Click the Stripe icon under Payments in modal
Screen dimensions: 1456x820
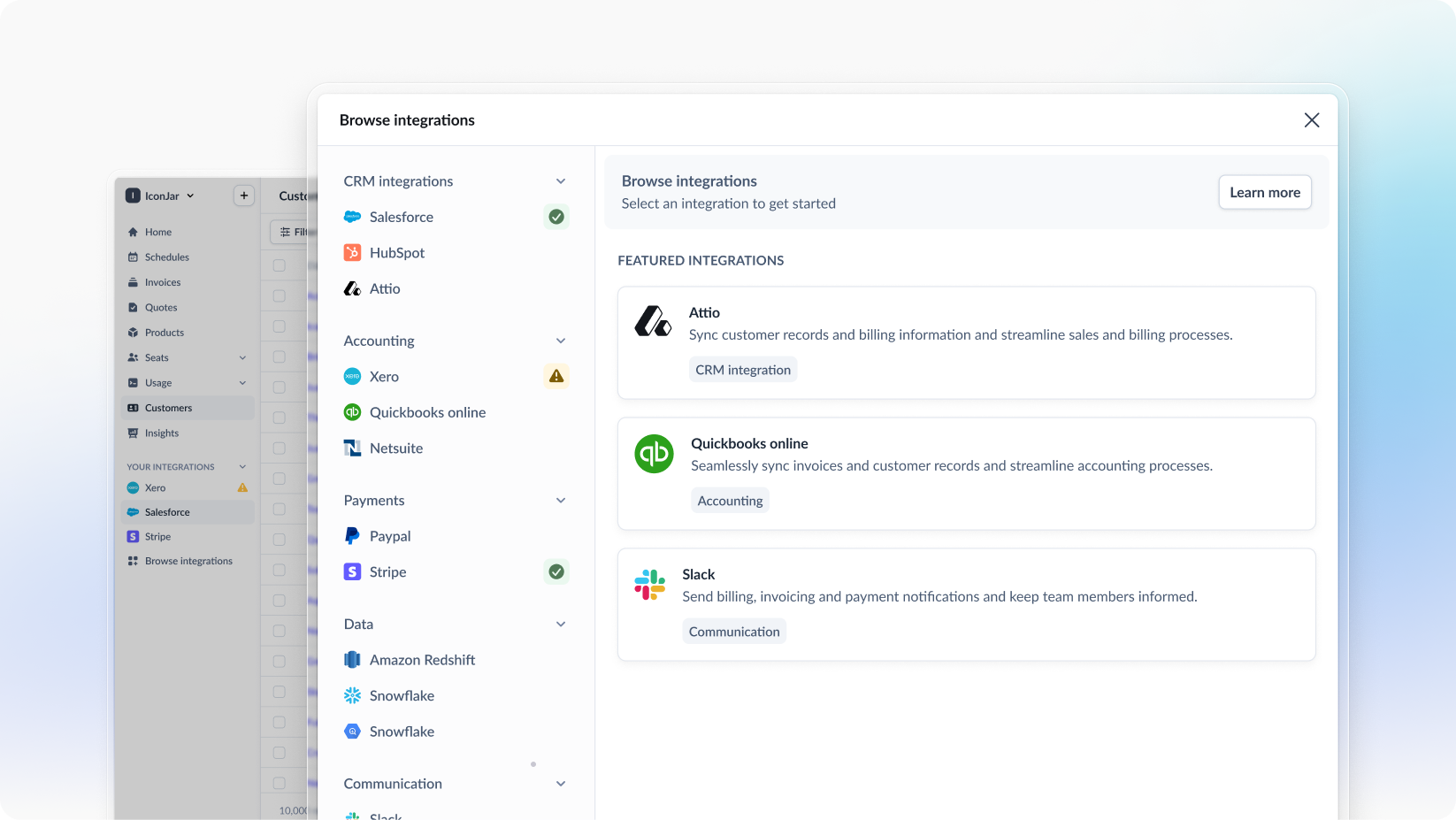352,571
